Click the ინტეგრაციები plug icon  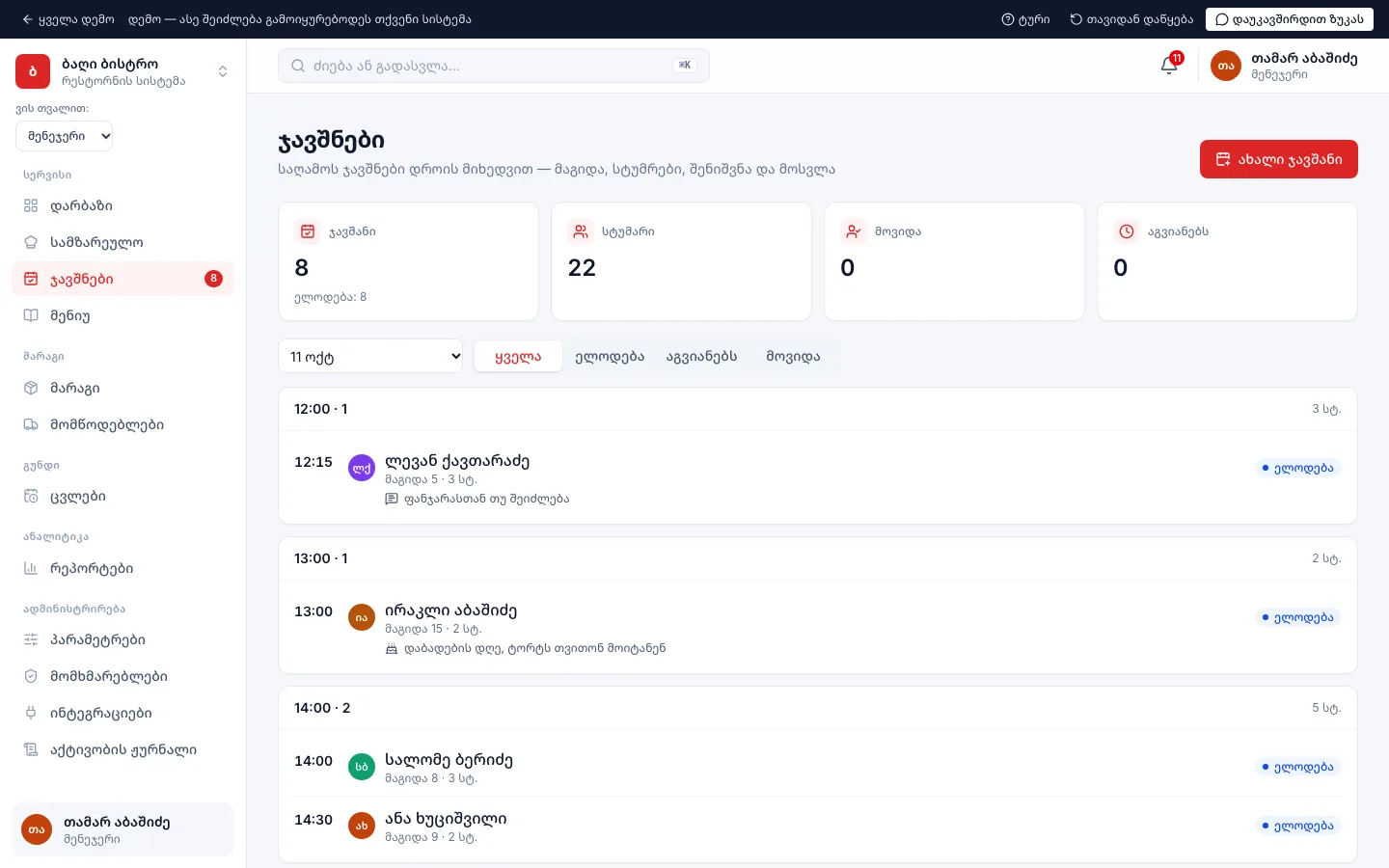point(31,713)
